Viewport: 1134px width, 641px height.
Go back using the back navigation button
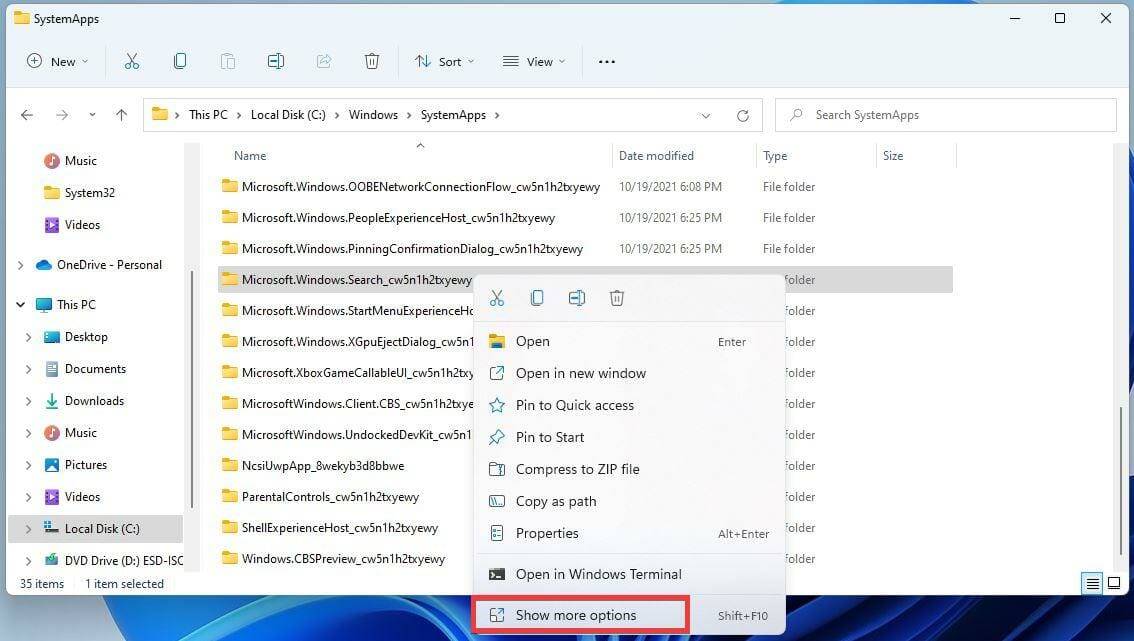click(27, 114)
